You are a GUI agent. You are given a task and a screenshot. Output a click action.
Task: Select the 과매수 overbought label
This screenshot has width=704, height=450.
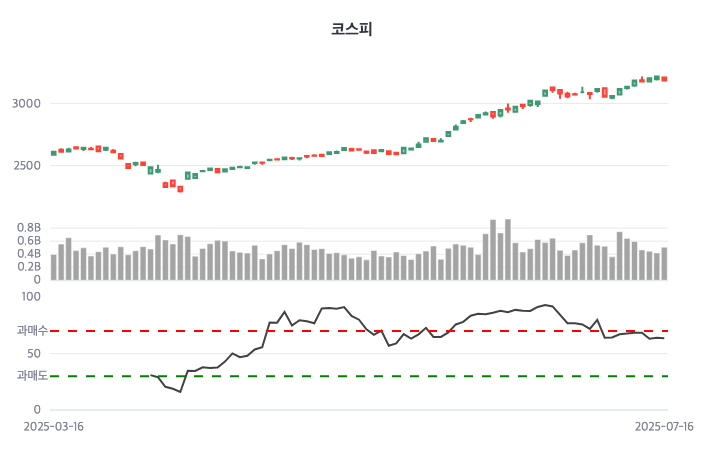point(31,331)
